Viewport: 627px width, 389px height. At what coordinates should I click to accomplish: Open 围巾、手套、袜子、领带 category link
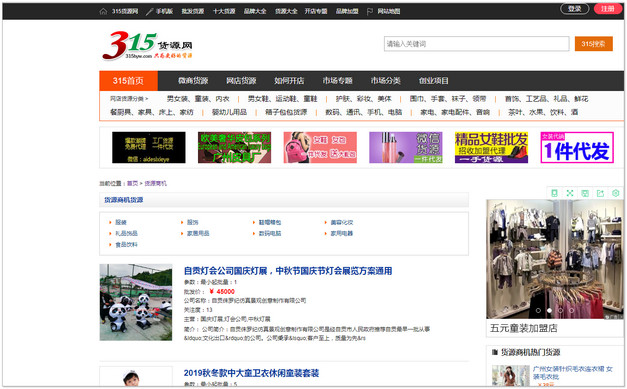tap(448, 99)
